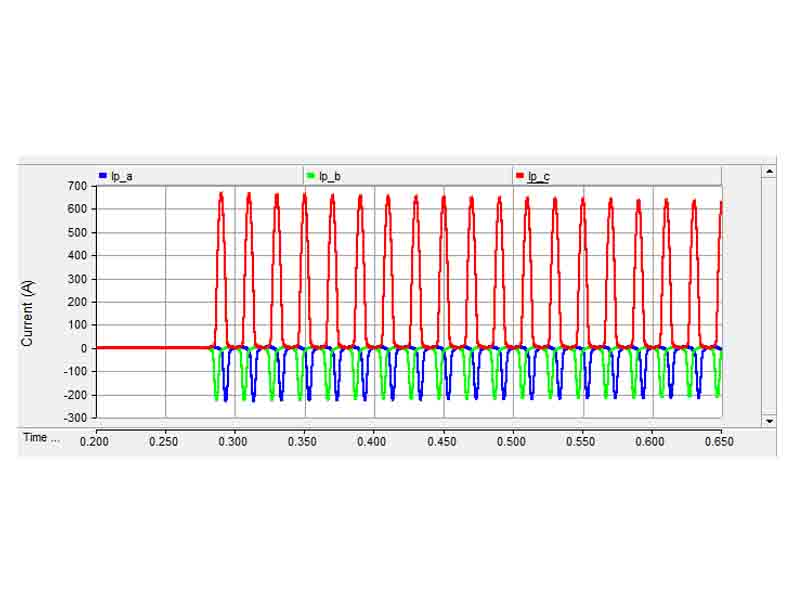The image size is (792, 612).
Task: Select the underlined Ip_c legend label
Action: click(x=538, y=177)
